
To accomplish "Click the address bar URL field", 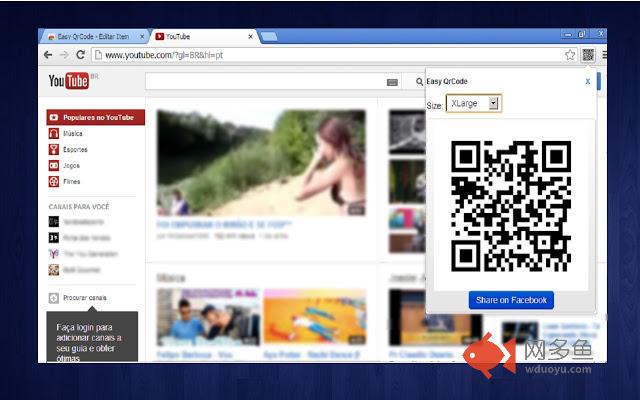I will 327,55.
